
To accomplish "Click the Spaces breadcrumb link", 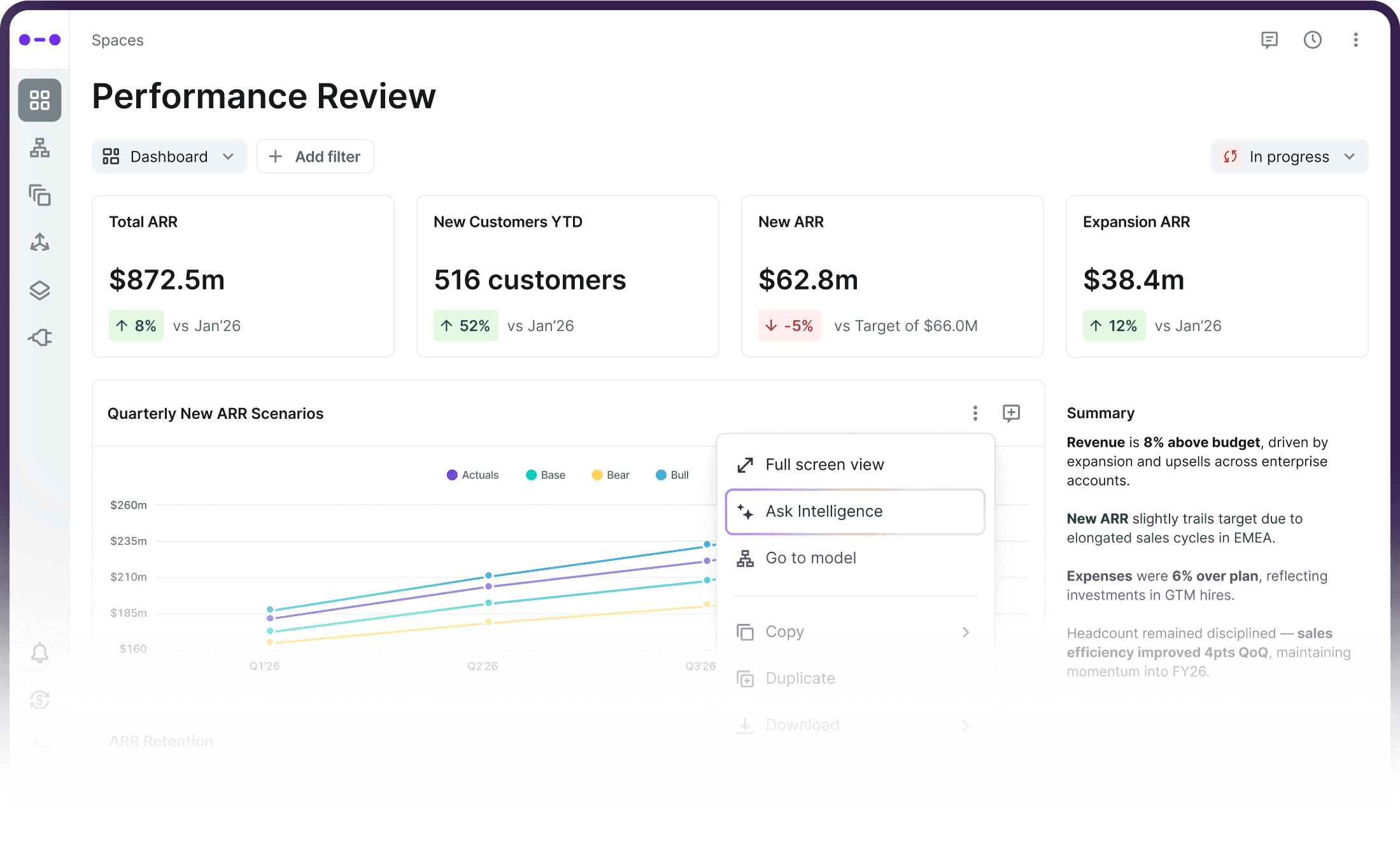I will (x=118, y=40).
